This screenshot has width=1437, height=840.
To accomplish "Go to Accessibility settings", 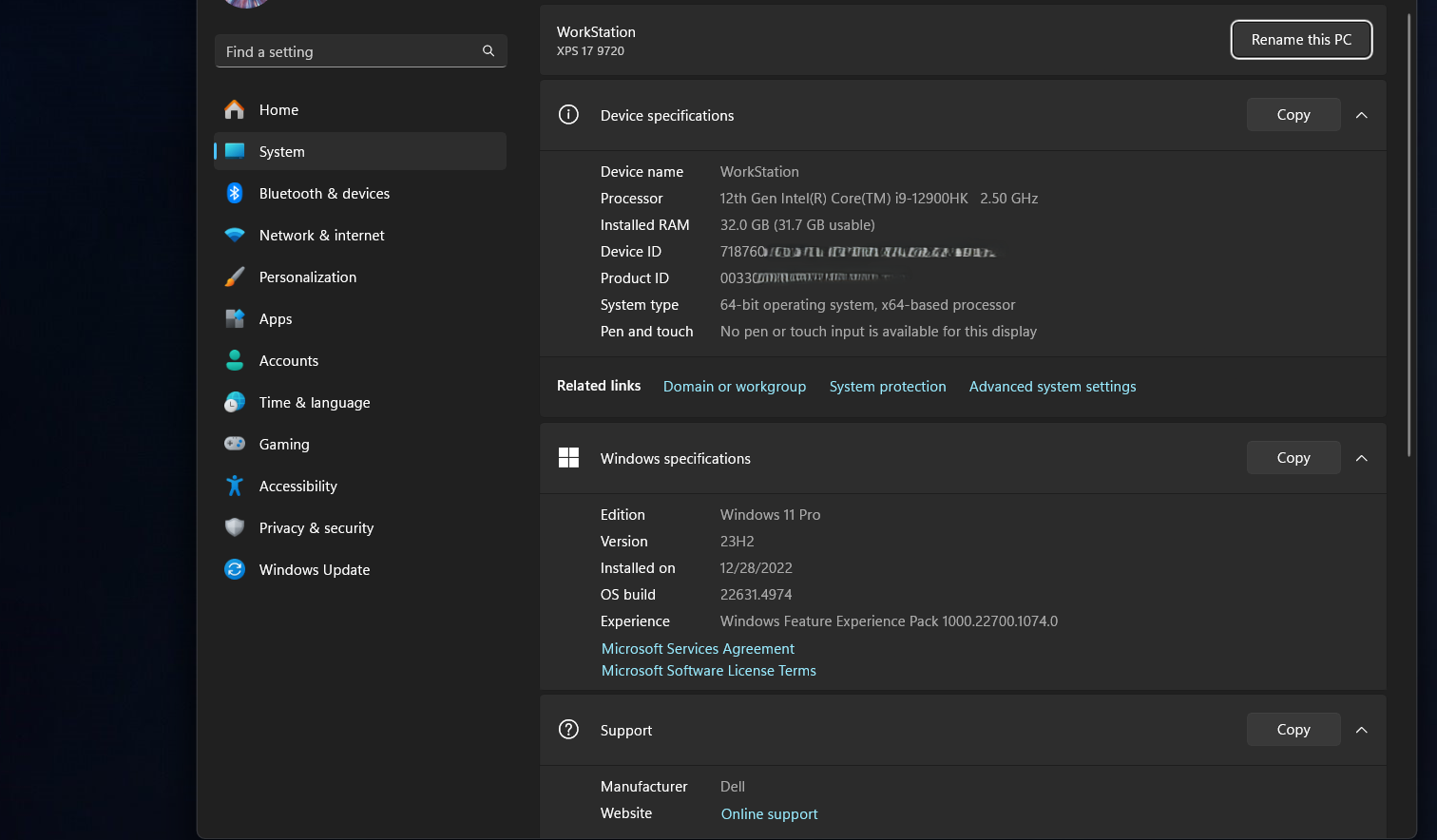I will [x=360, y=486].
